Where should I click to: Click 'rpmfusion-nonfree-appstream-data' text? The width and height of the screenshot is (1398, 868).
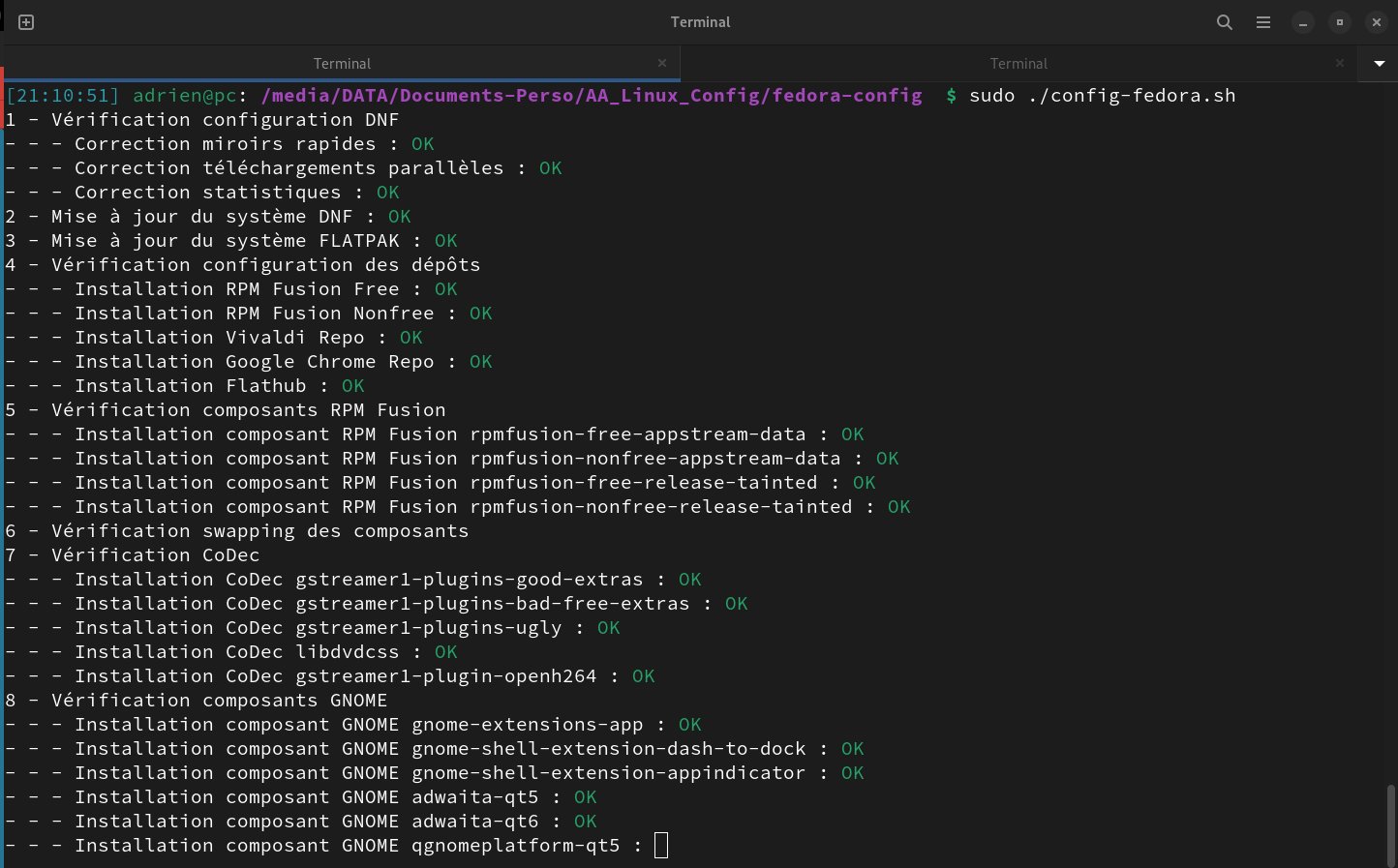(x=655, y=459)
